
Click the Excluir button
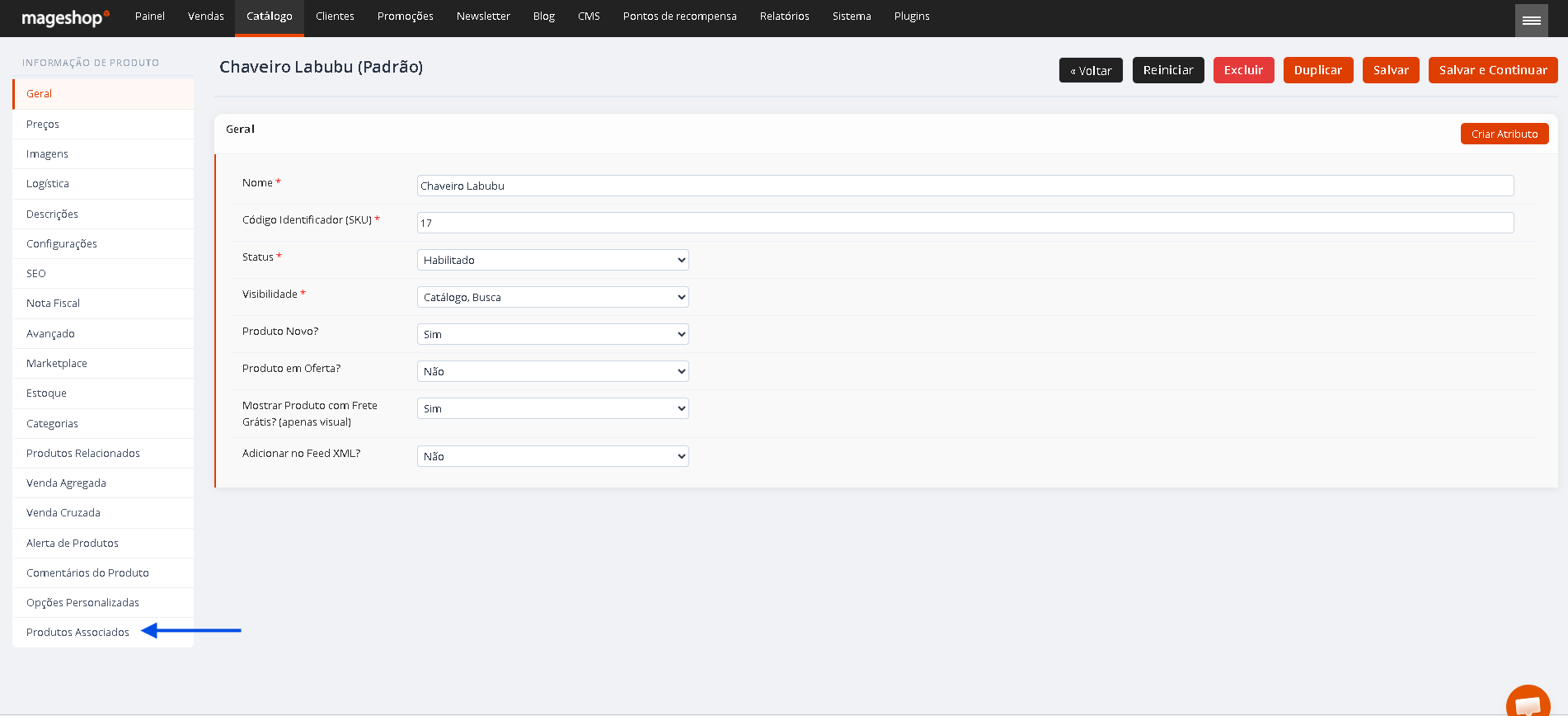pos(1243,70)
